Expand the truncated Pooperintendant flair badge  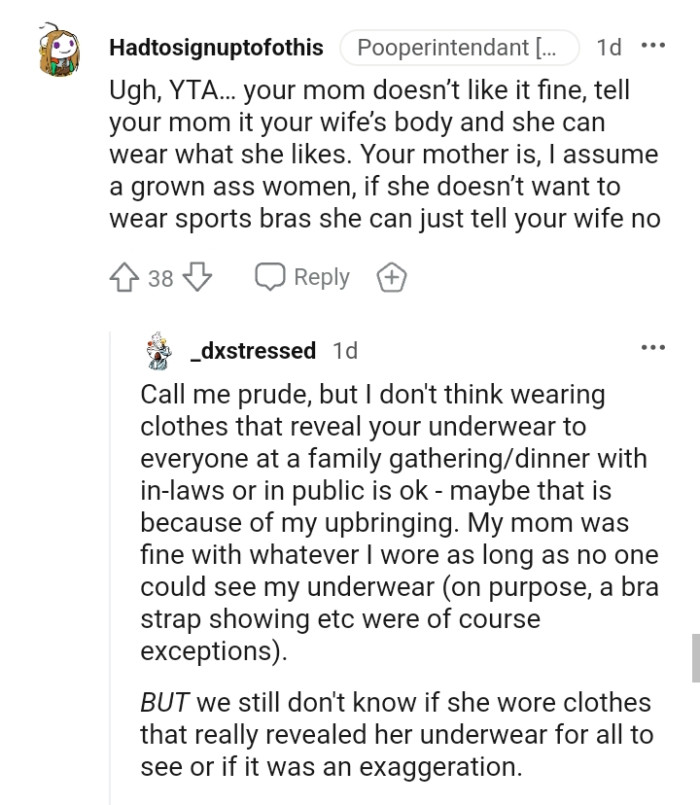click(x=459, y=46)
